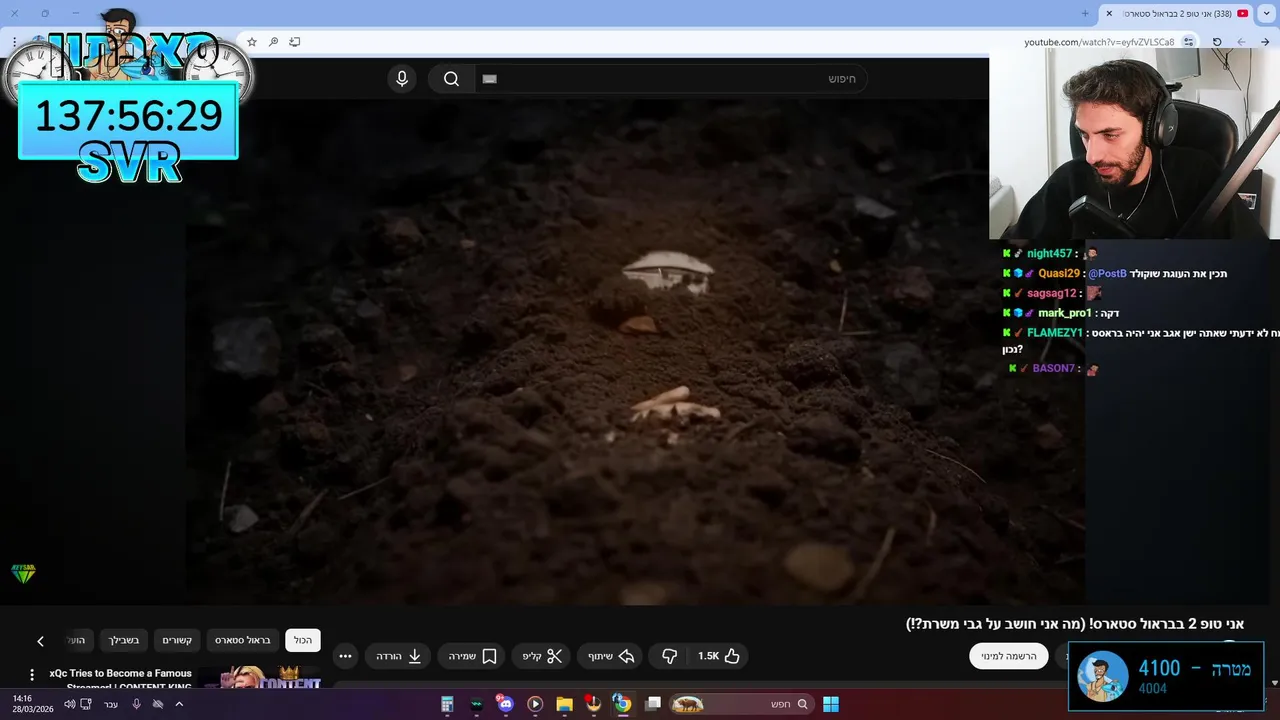1280x720 pixels.
Task: Click chat username BASON7
Action: pos(1054,369)
